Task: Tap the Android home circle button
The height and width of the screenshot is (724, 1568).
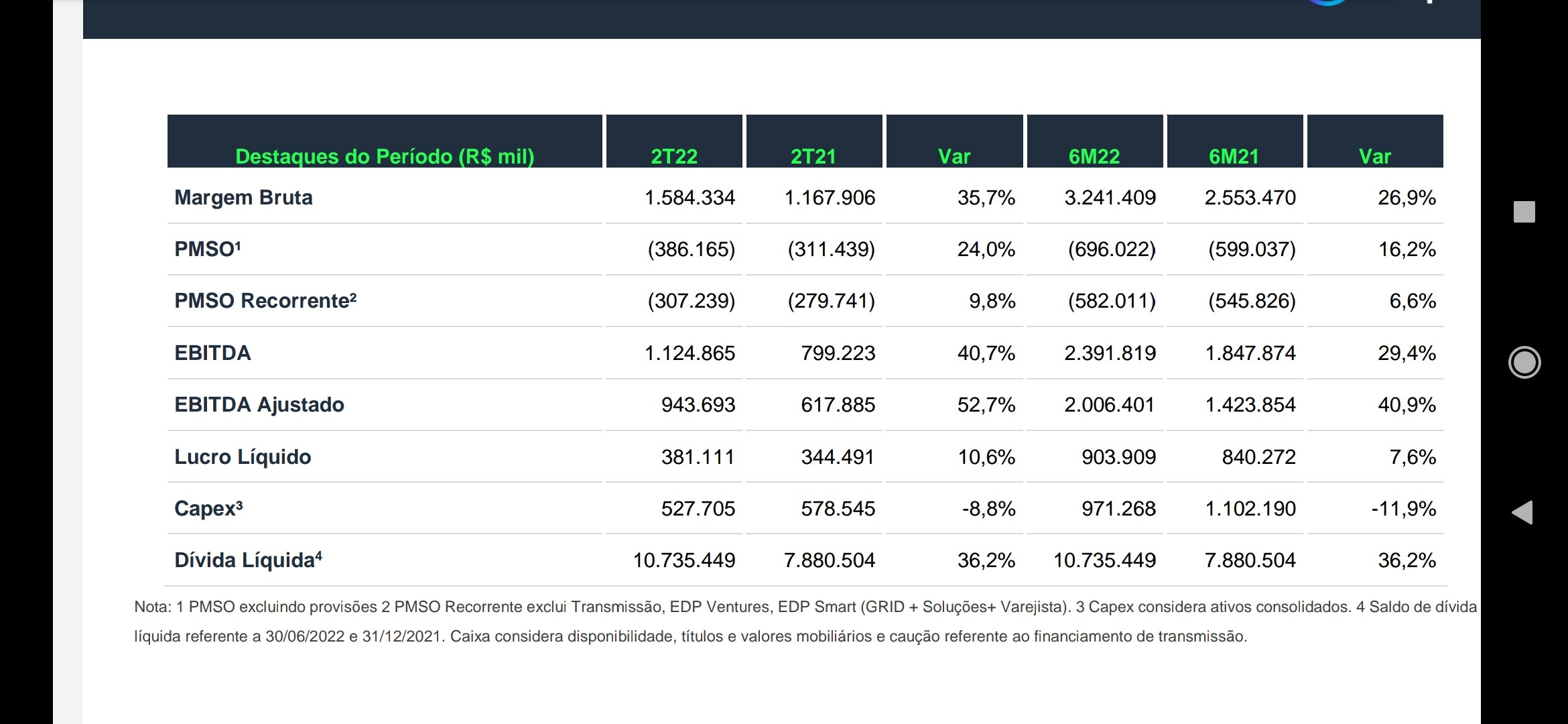Action: pyautogui.click(x=1524, y=363)
